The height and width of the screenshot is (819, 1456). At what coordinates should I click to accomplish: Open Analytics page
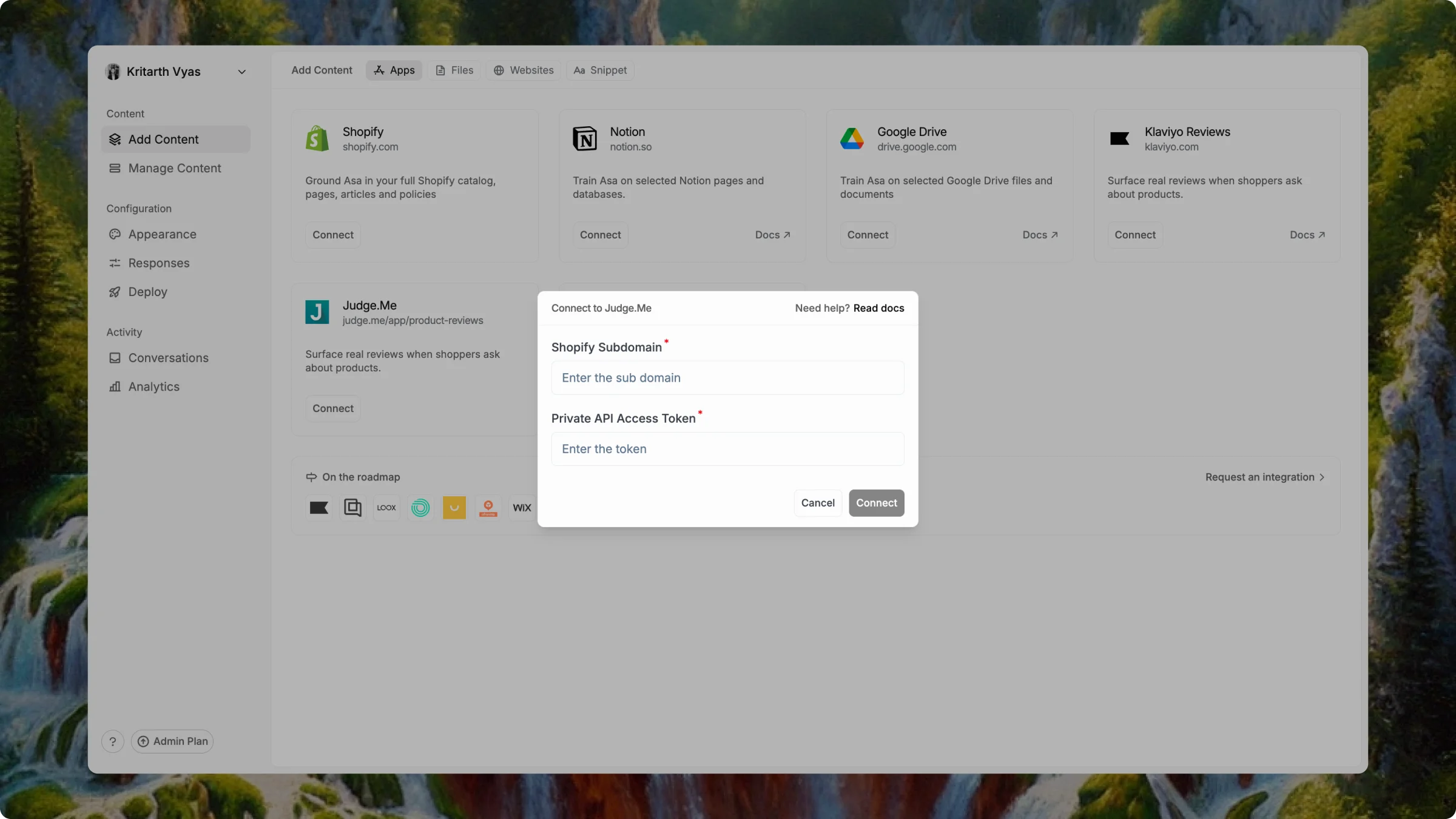click(x=176, y=386)
